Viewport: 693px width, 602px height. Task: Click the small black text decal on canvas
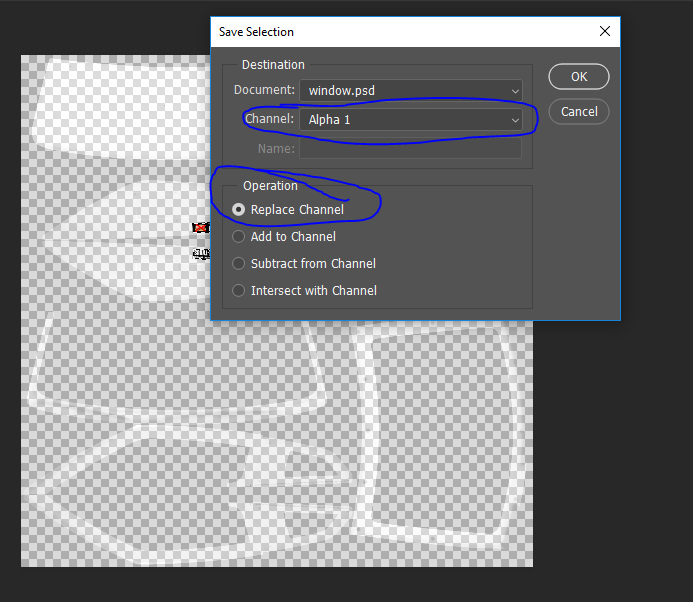pyautogui.click(x=200, y=254)
